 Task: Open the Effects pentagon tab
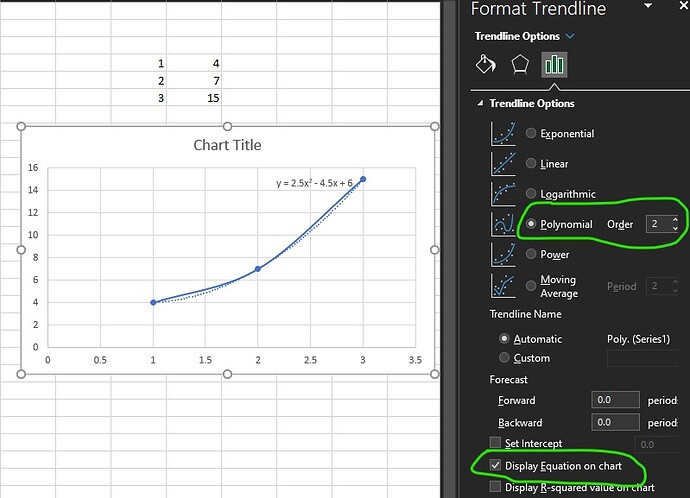click(520, 65)
